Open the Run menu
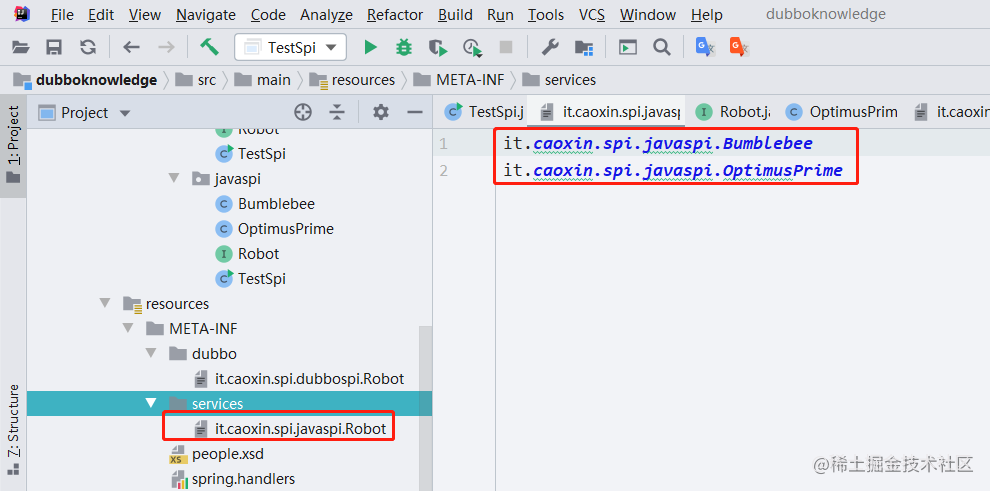990x491 pixels. 500,15
